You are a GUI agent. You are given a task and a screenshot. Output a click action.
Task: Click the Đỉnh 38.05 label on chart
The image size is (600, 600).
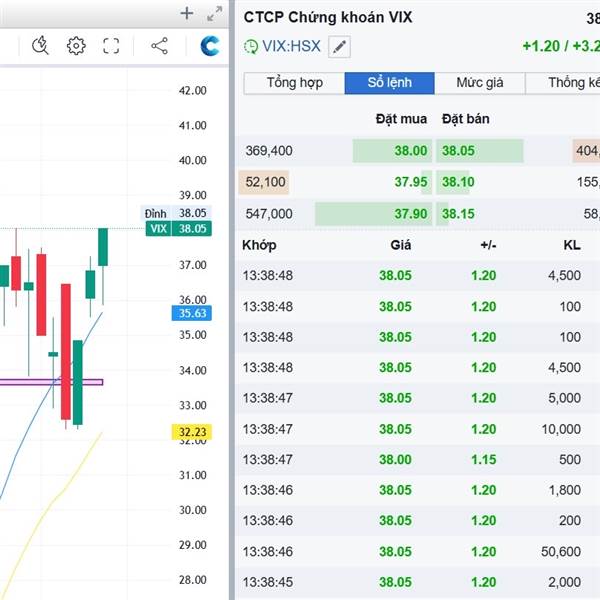click(x=176, y=213)
